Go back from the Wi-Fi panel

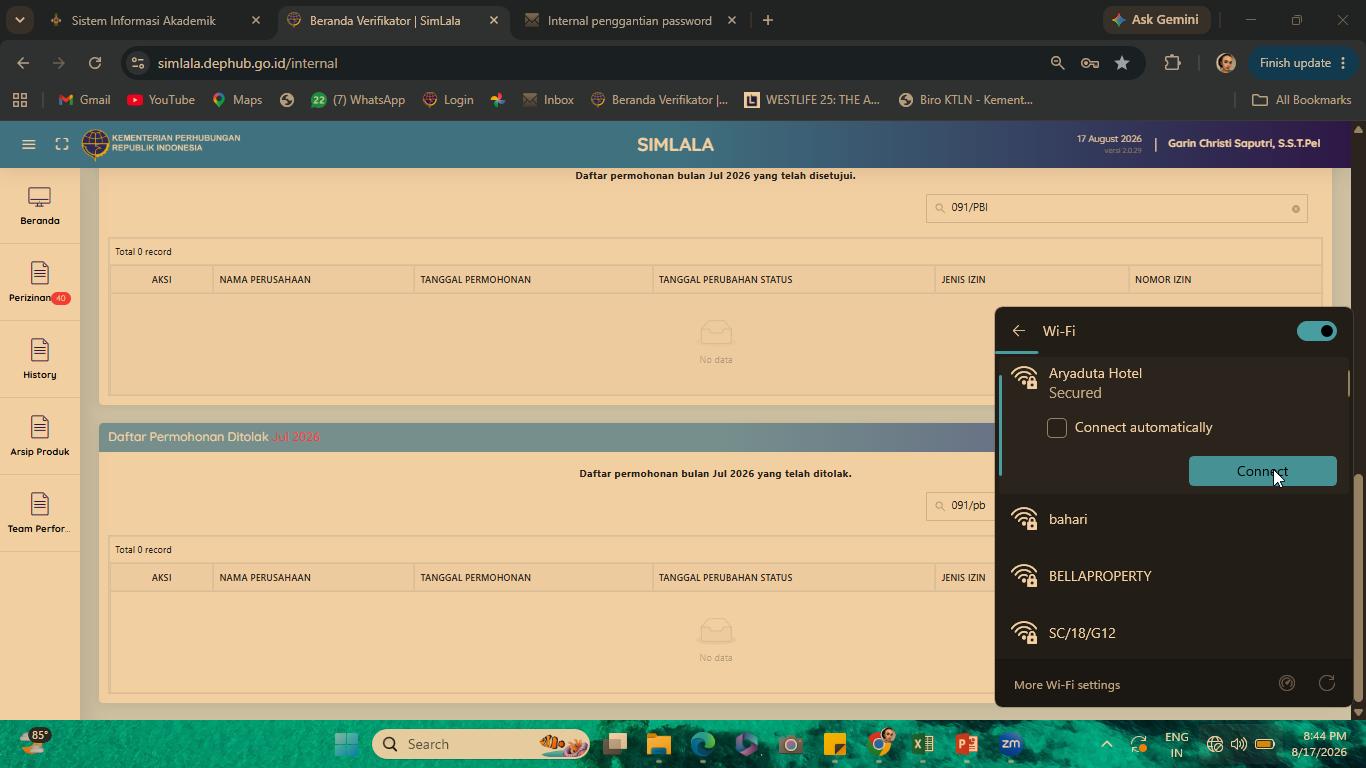pos(1019,331)
